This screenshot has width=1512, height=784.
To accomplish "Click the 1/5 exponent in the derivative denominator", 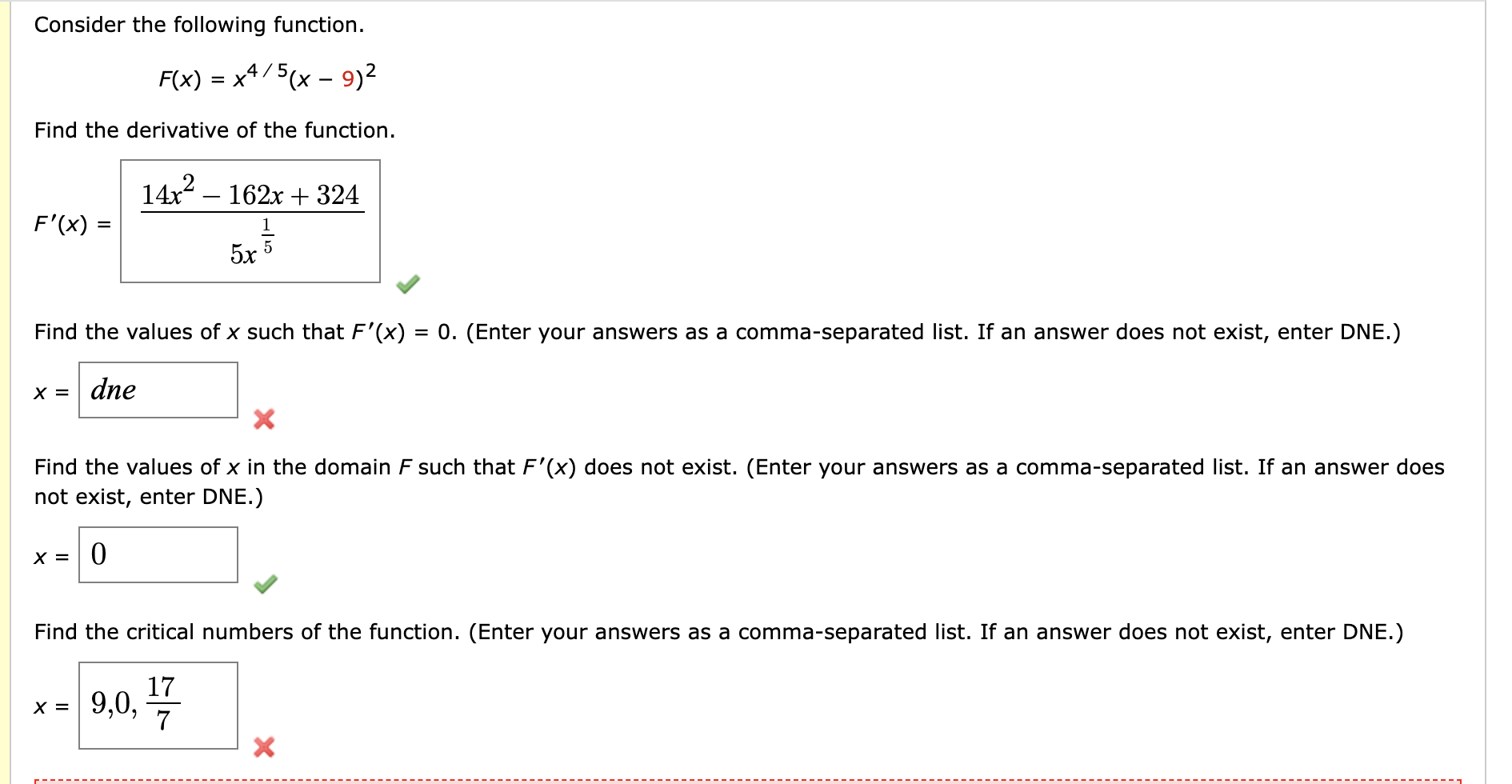I will 269,234.
